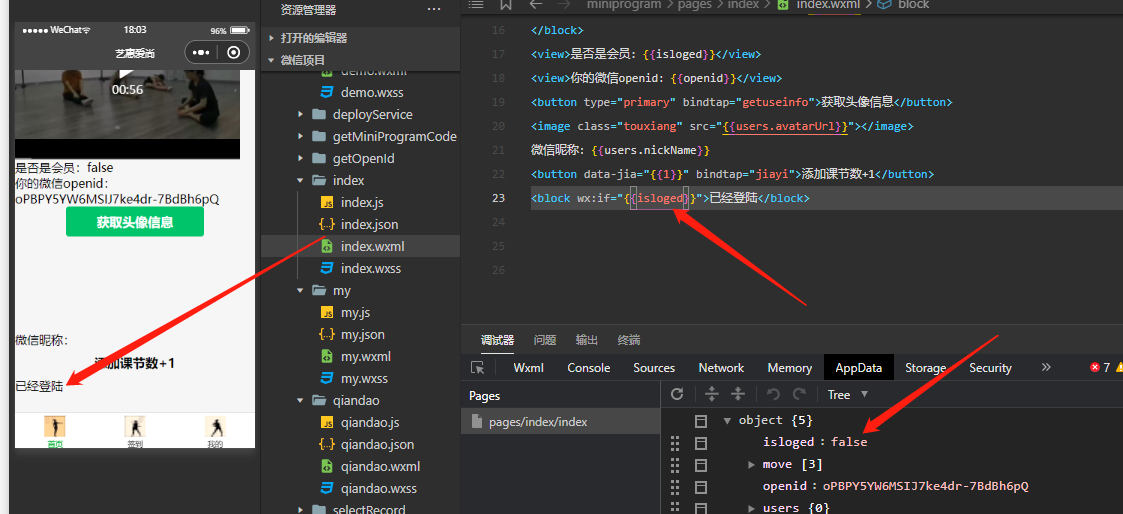Open the Console debugger tab

(x=589, y=367)
